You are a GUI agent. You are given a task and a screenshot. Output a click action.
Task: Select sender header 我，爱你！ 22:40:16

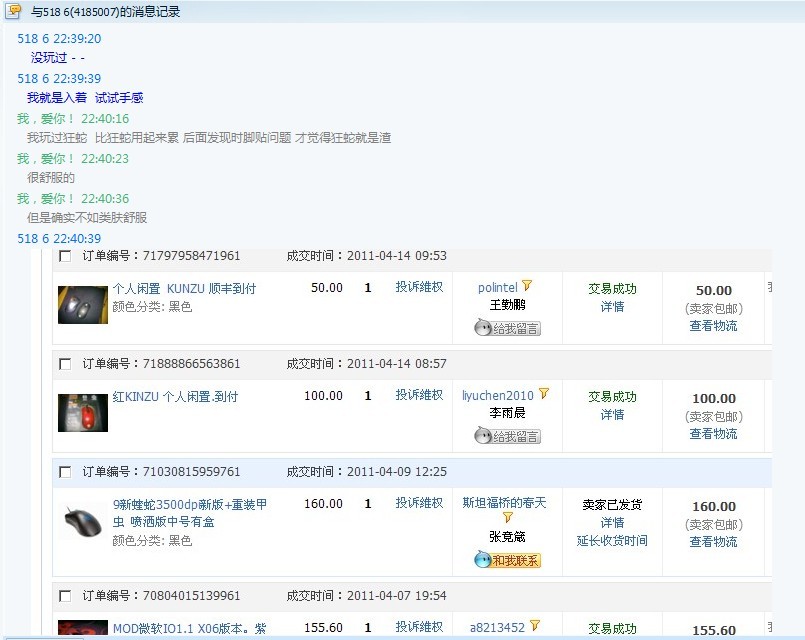click(73, 119)
